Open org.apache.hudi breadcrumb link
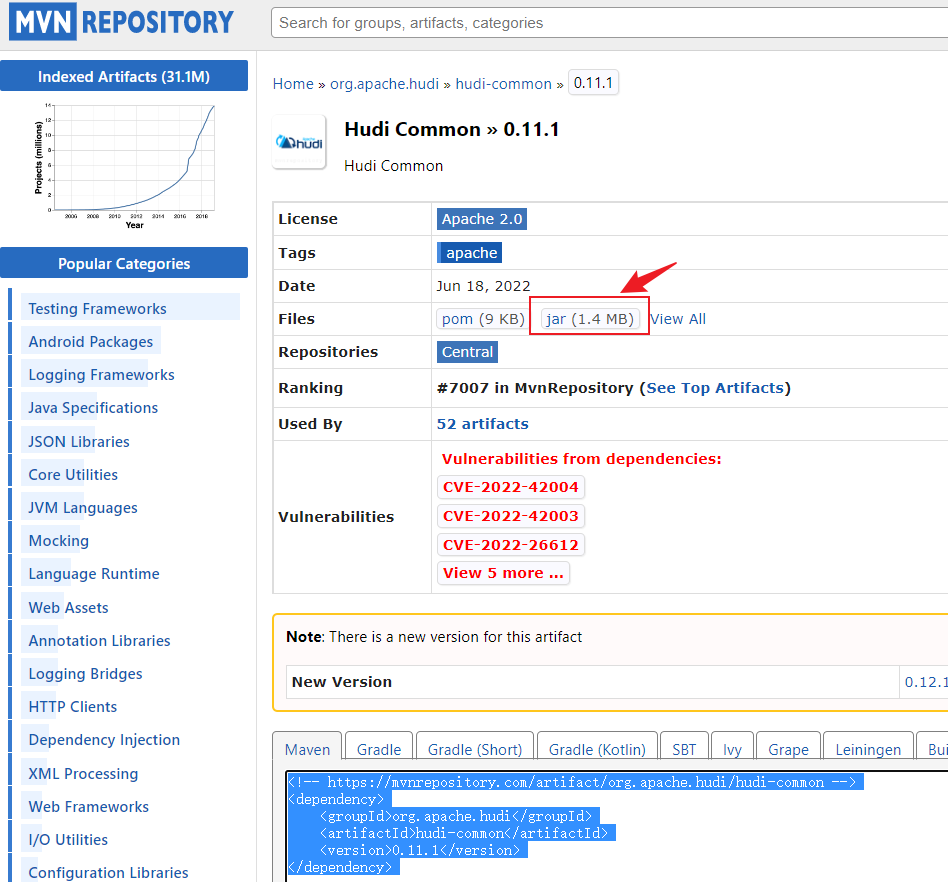948x882 pixels. coord(385,83)
